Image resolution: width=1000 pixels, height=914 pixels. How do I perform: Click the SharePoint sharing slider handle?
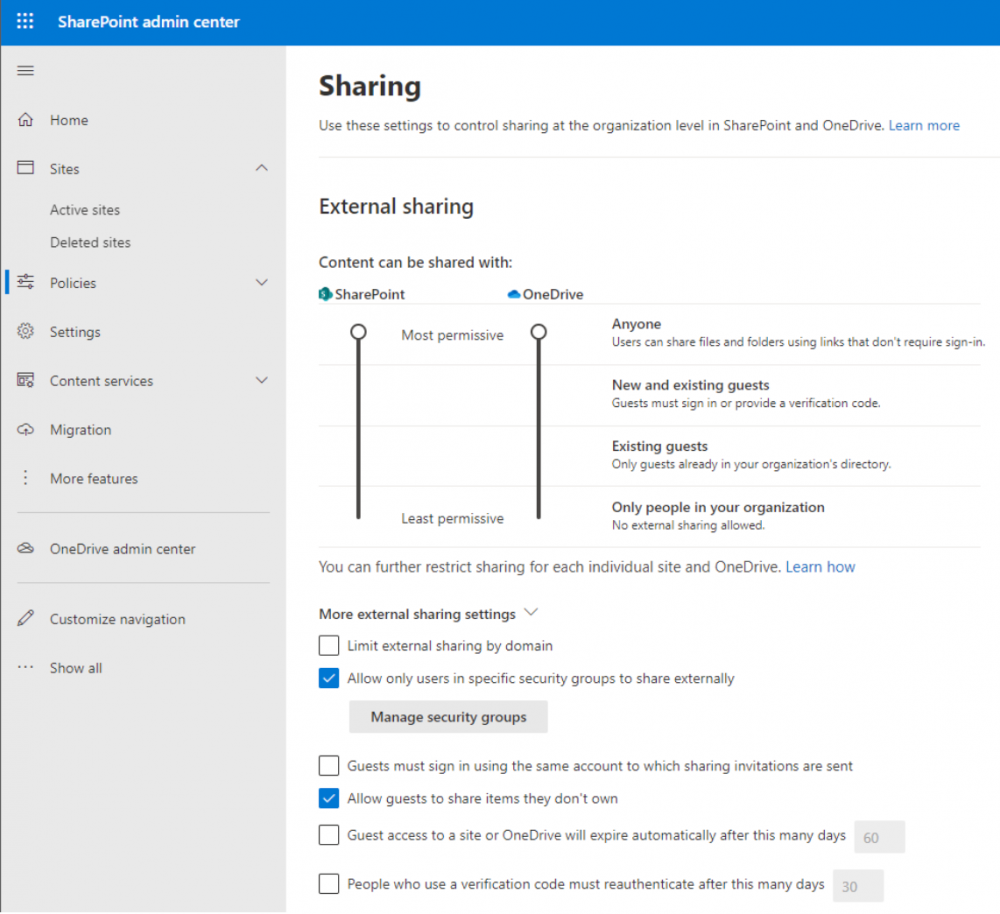click(358, 332)
